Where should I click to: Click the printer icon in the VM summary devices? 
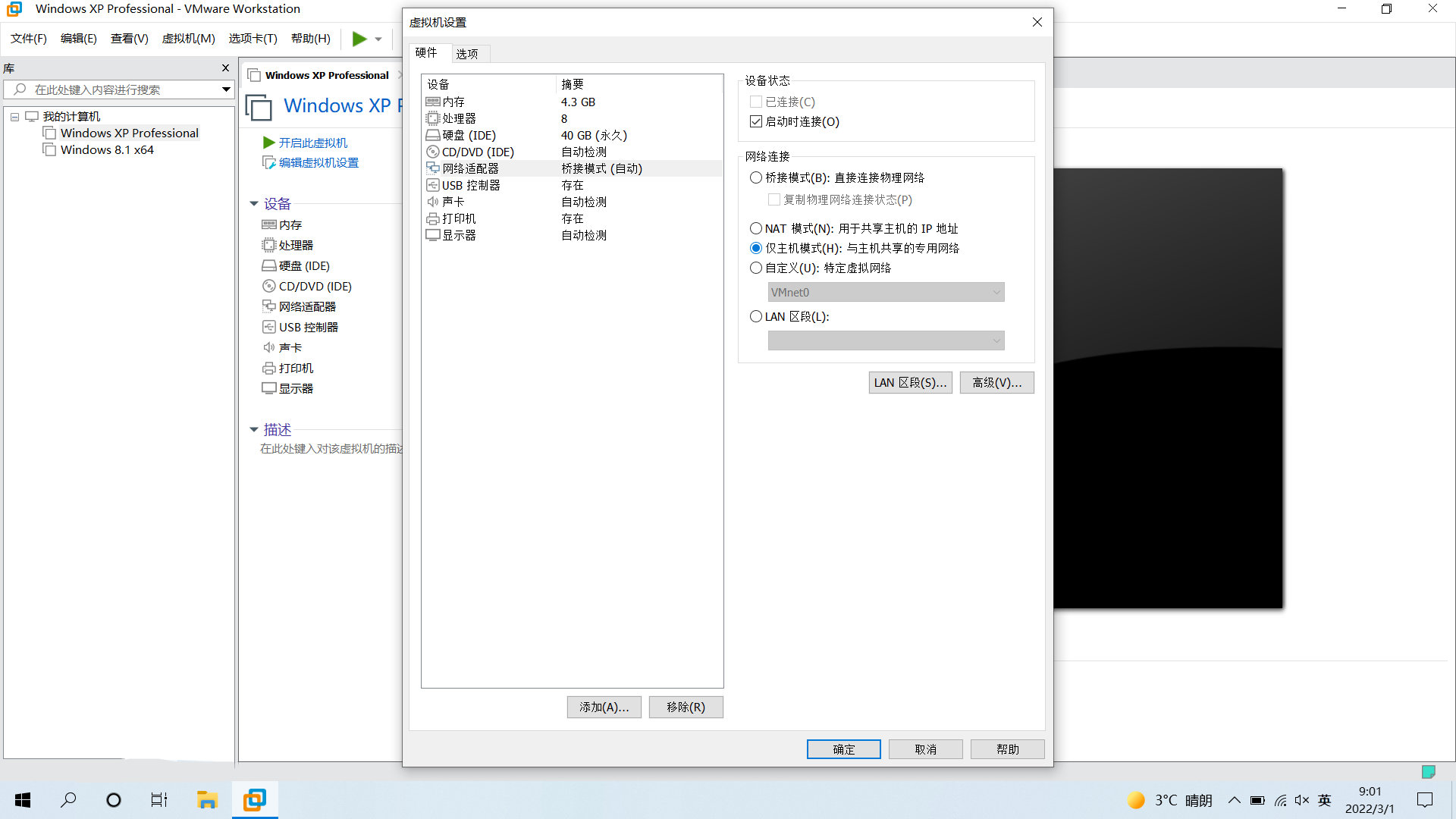[x=268, y=368]
